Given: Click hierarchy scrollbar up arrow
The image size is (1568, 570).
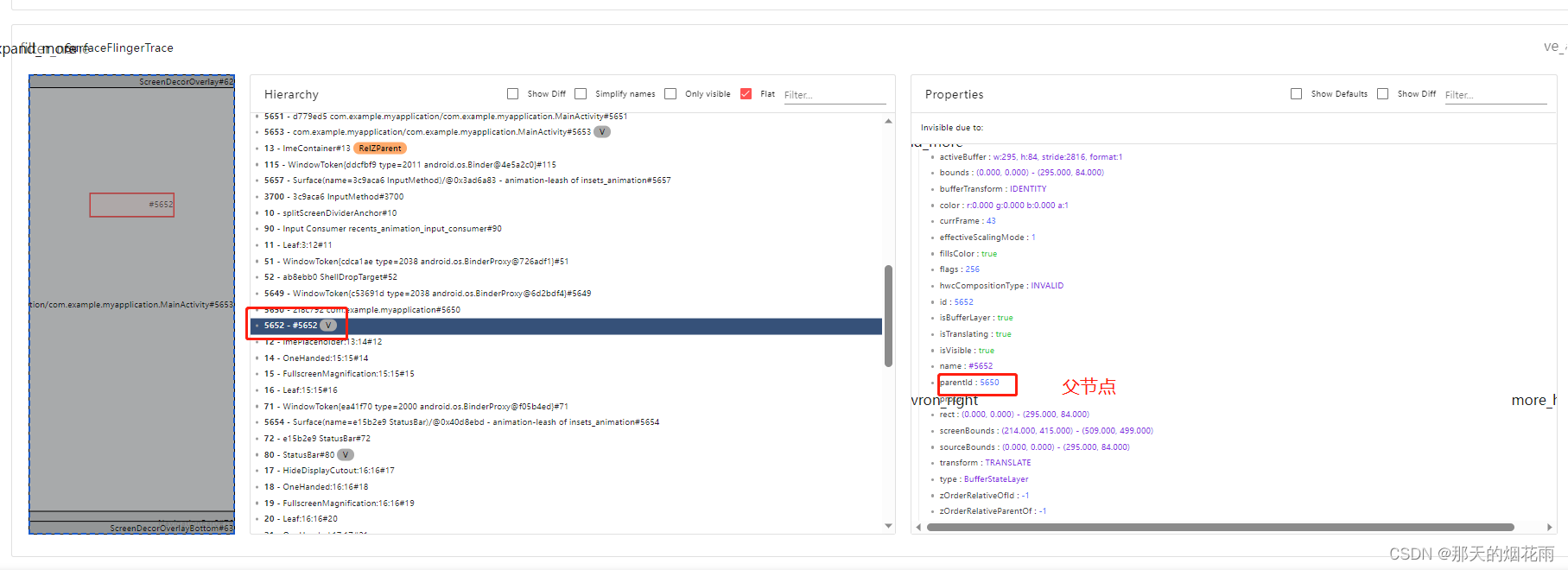Looking at the screenshot, I should coord(888,122).
